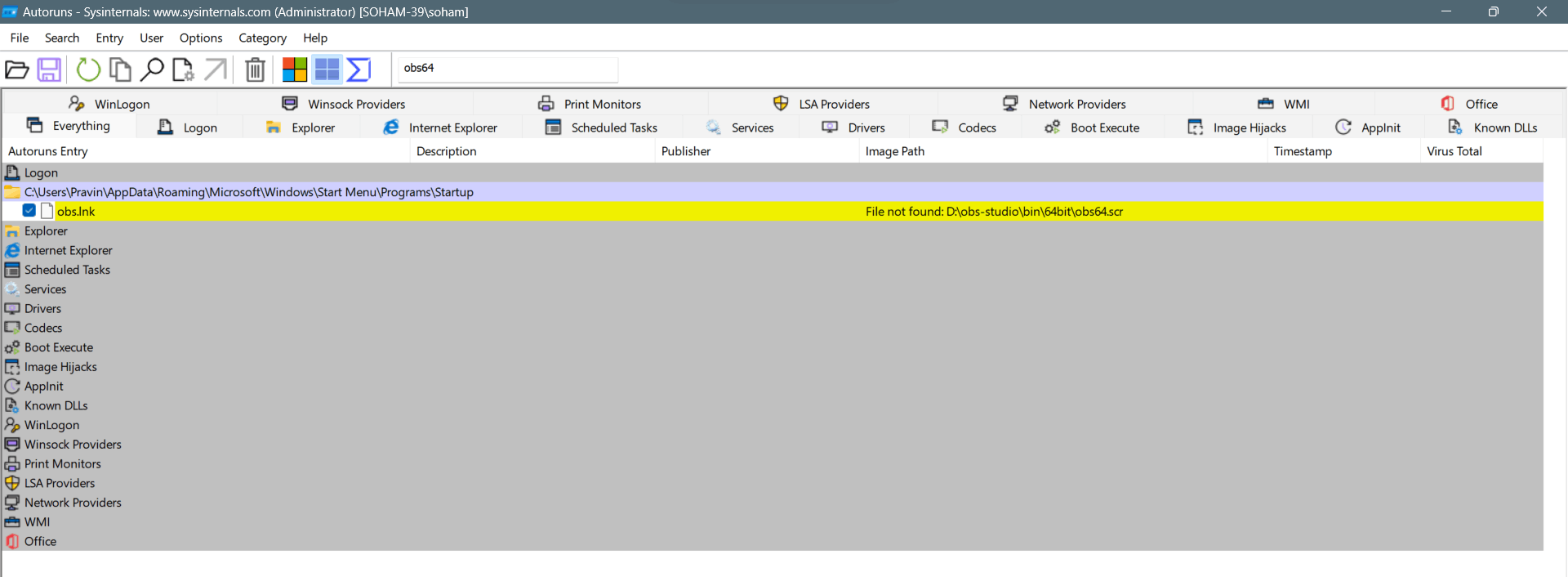Switch to the Boot Execute tab
1568x577 pixels.
[x=1092, y=127]
